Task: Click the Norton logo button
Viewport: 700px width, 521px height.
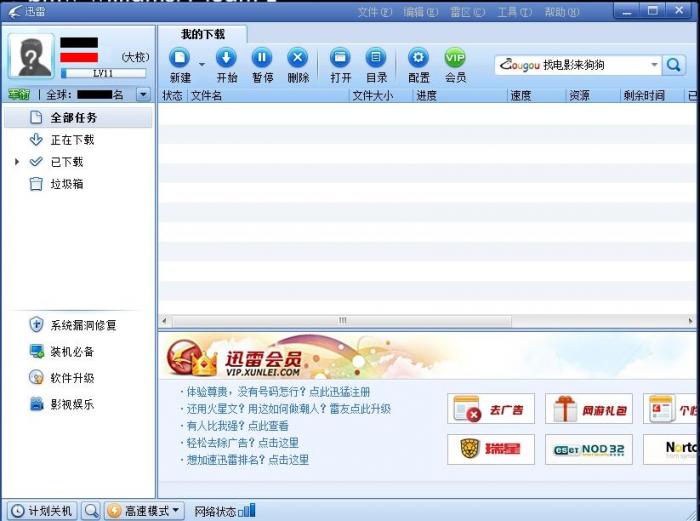Action: 670,449
